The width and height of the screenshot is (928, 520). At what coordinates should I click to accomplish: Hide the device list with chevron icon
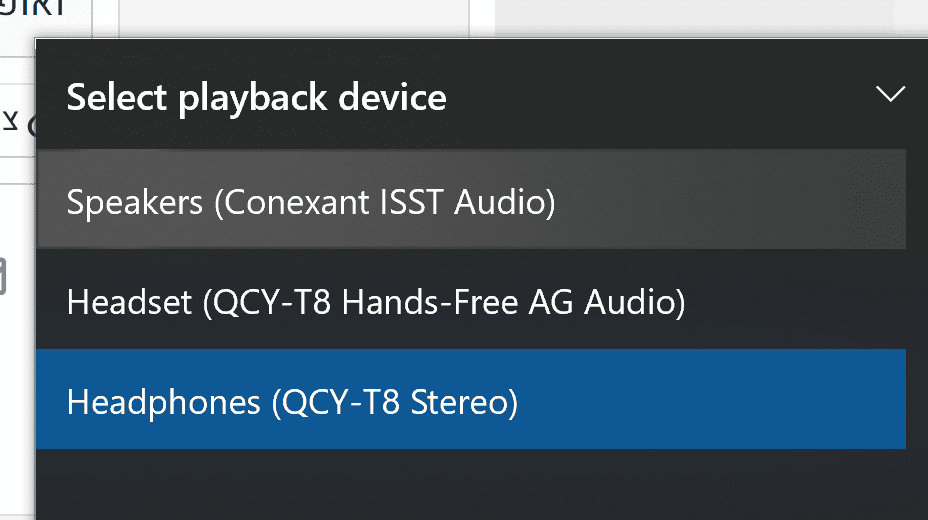[889, 95]
